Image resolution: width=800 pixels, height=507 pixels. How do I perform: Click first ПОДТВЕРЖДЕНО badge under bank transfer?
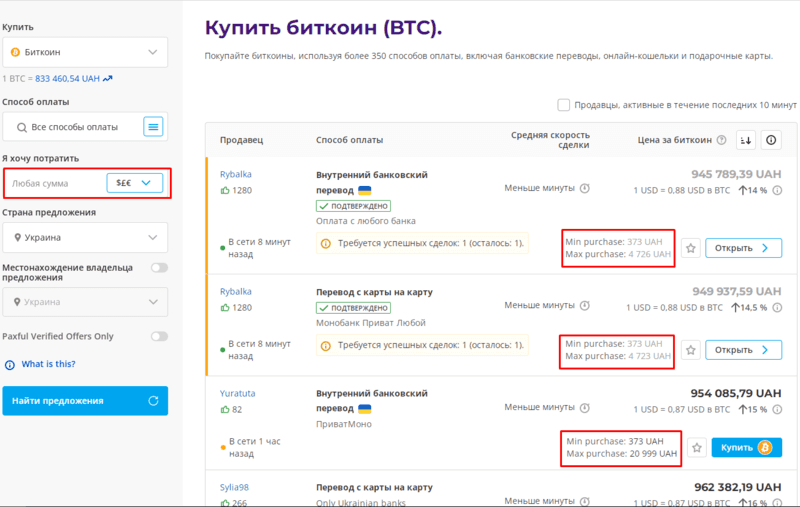[x=353, y=206]
